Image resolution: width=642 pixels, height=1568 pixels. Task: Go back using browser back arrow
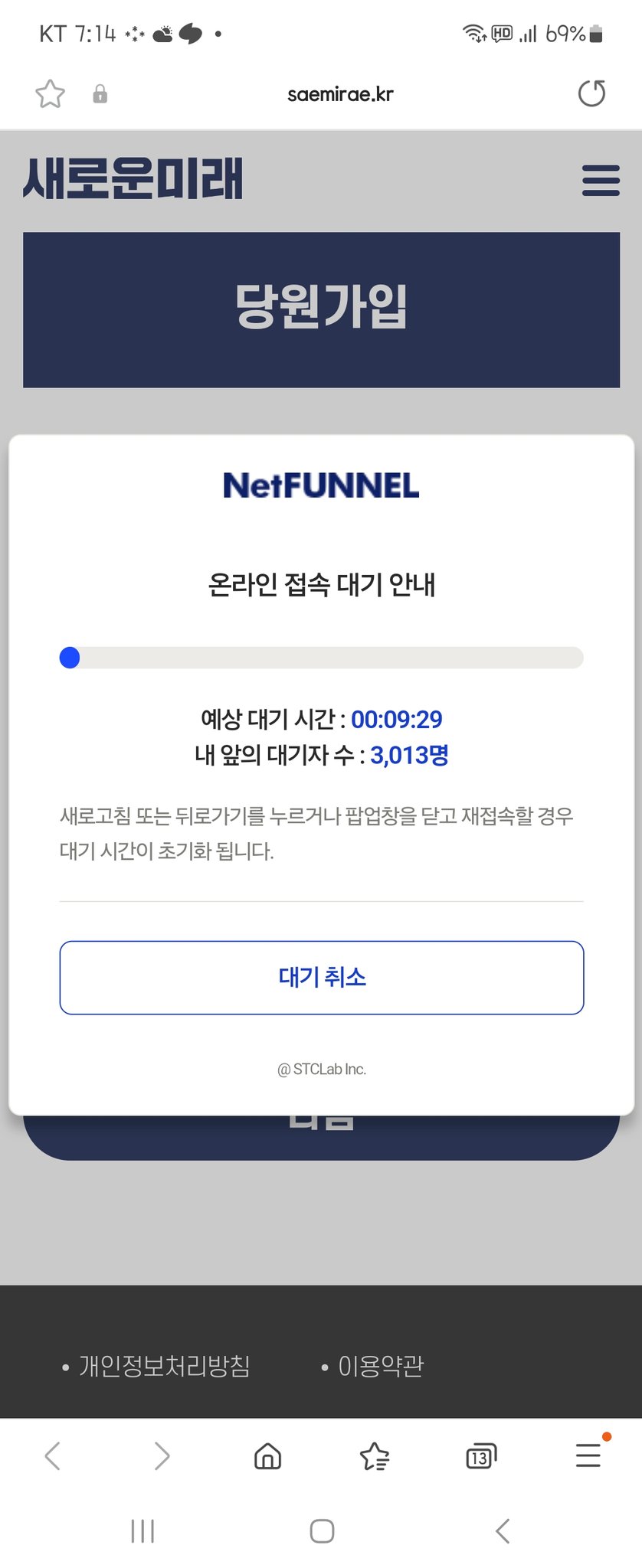[x=52, y=1455]
